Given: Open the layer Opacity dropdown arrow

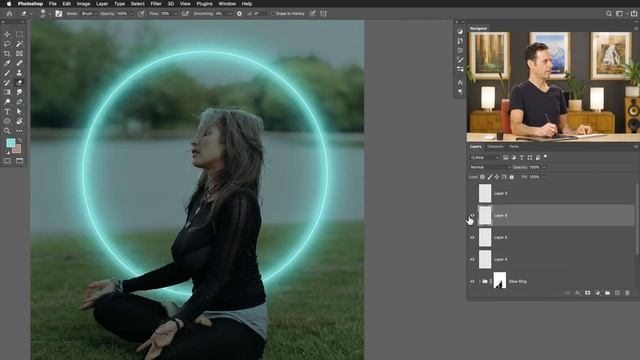Looking at the screenshot, I should click(544, 167).
